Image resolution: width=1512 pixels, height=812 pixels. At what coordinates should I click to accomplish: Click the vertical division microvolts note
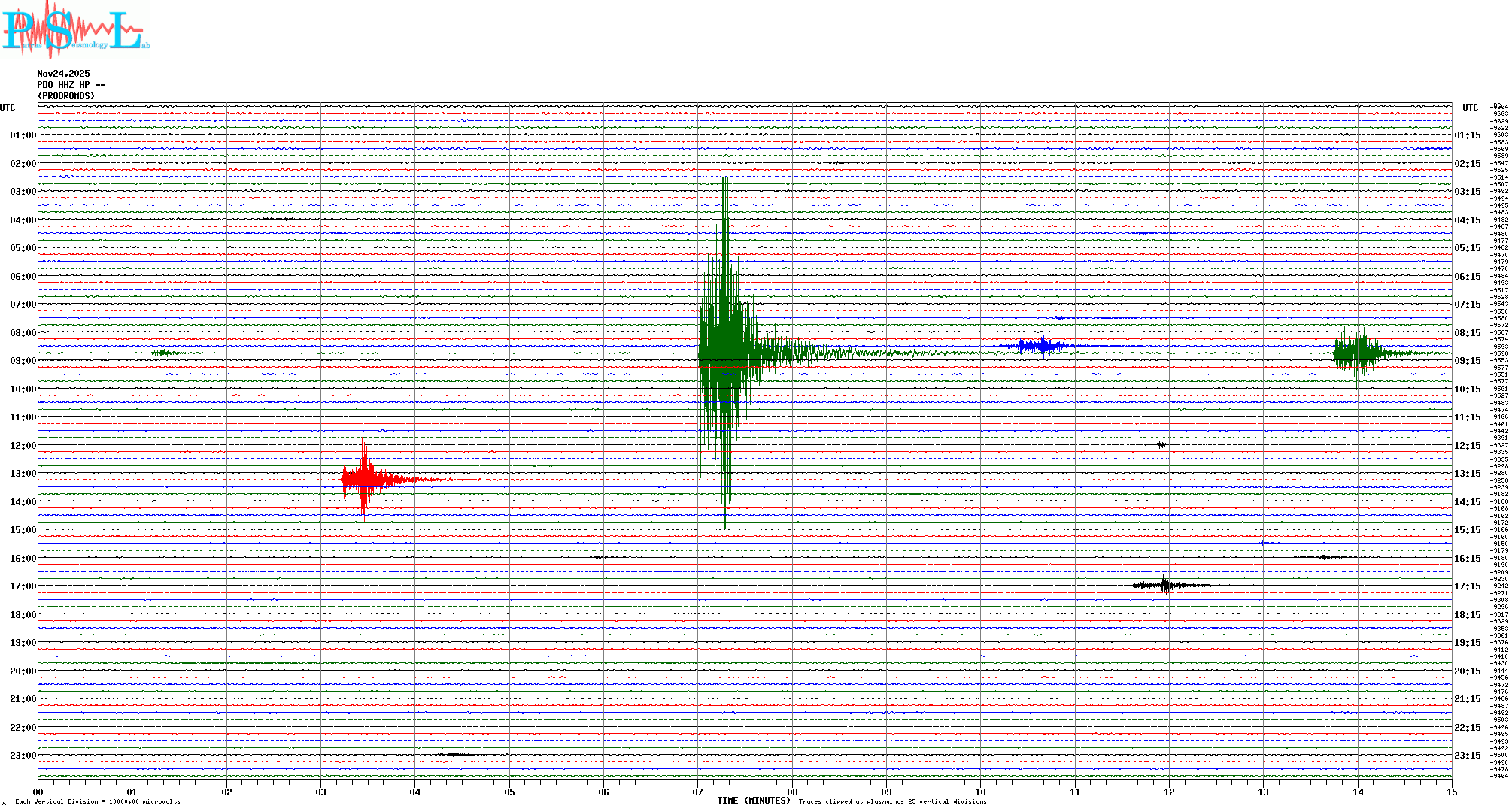[x=98, y=801]
